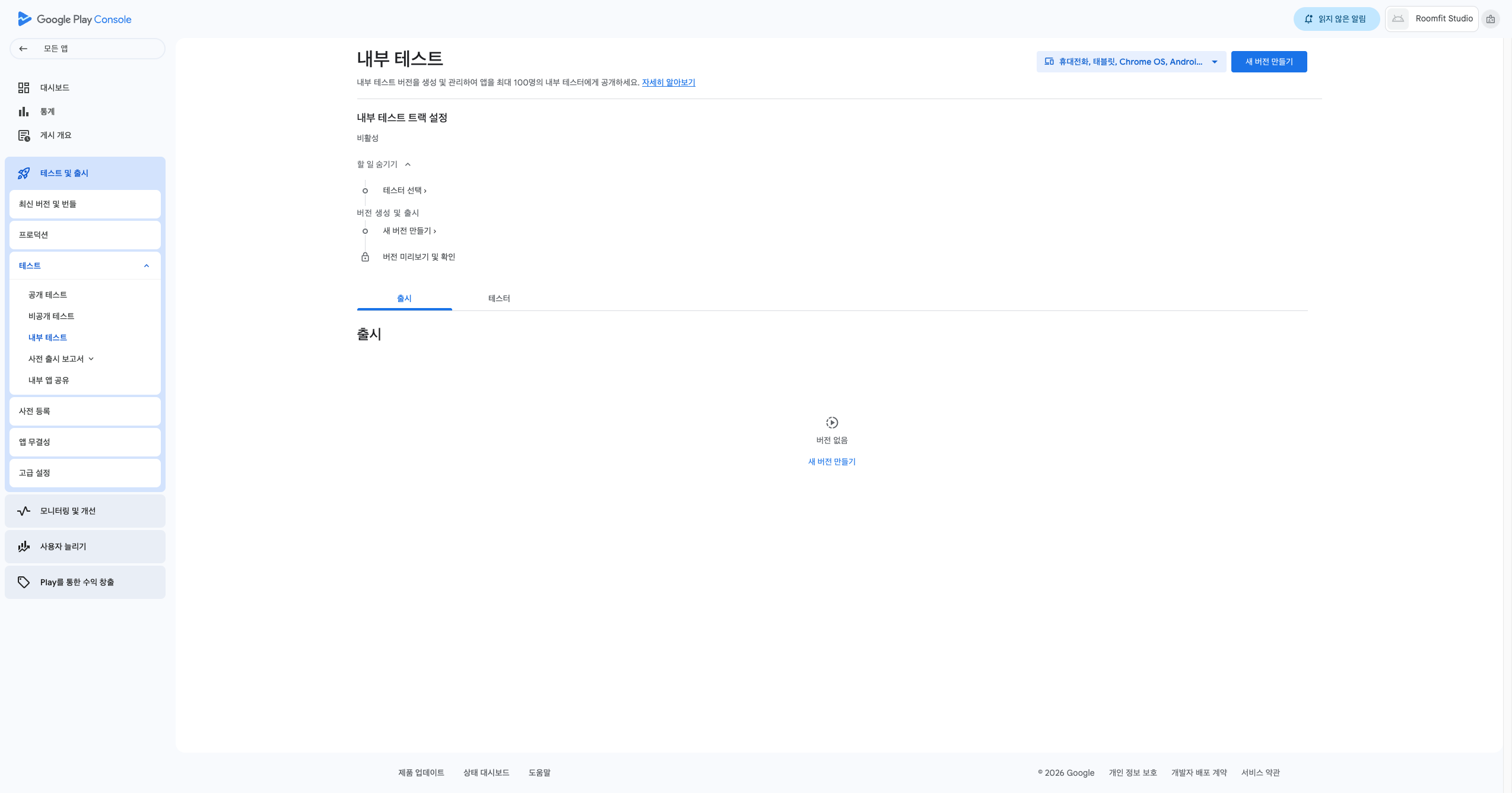Open the 자세히 알아보기 link
Screen dimensions: 1512x793
(x=668, y=83)
